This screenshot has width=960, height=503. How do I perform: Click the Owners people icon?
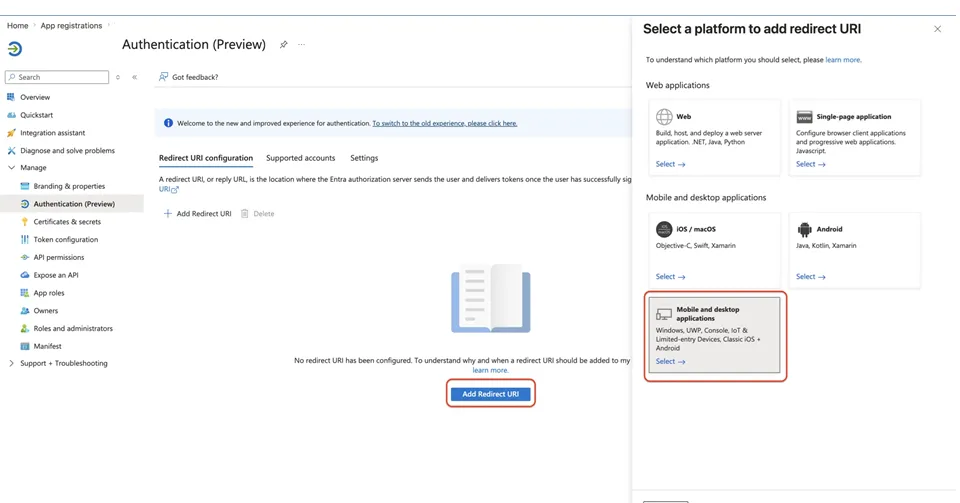pyautogui.click(x=24, y=310)
